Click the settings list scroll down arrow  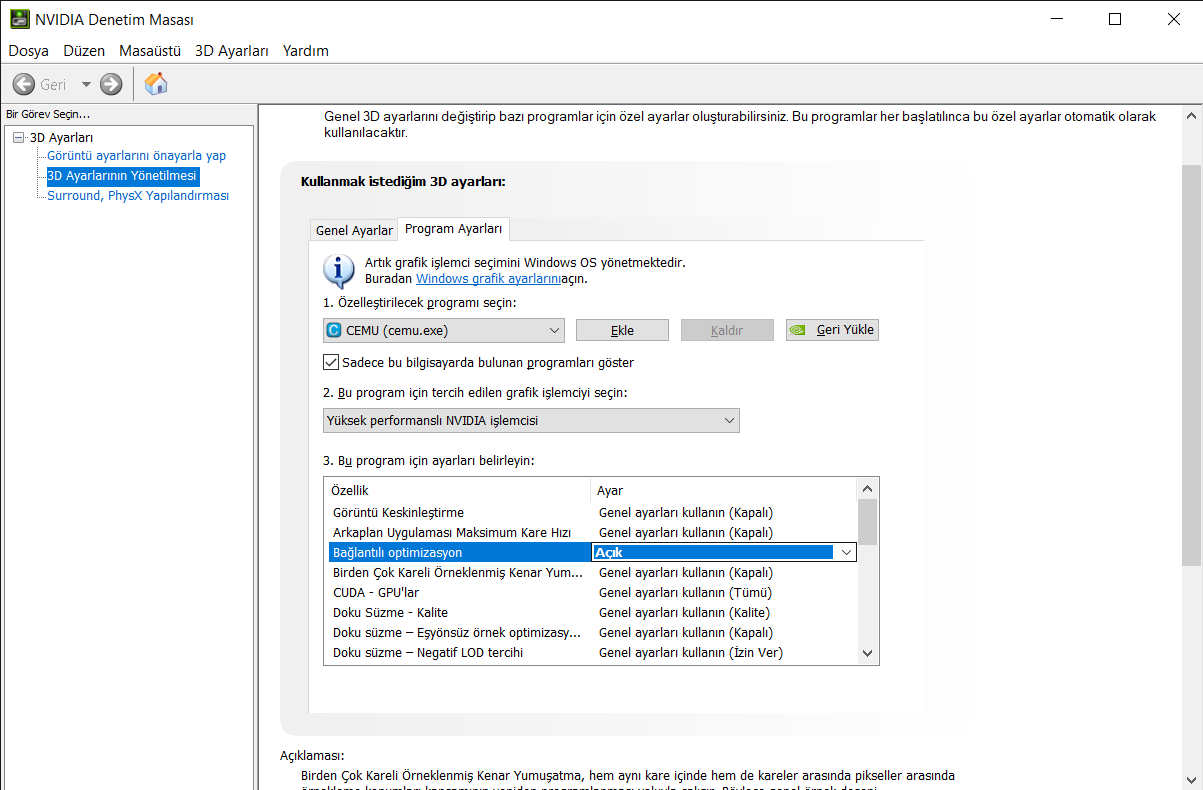pyautogui.click(x=867, y=653)
